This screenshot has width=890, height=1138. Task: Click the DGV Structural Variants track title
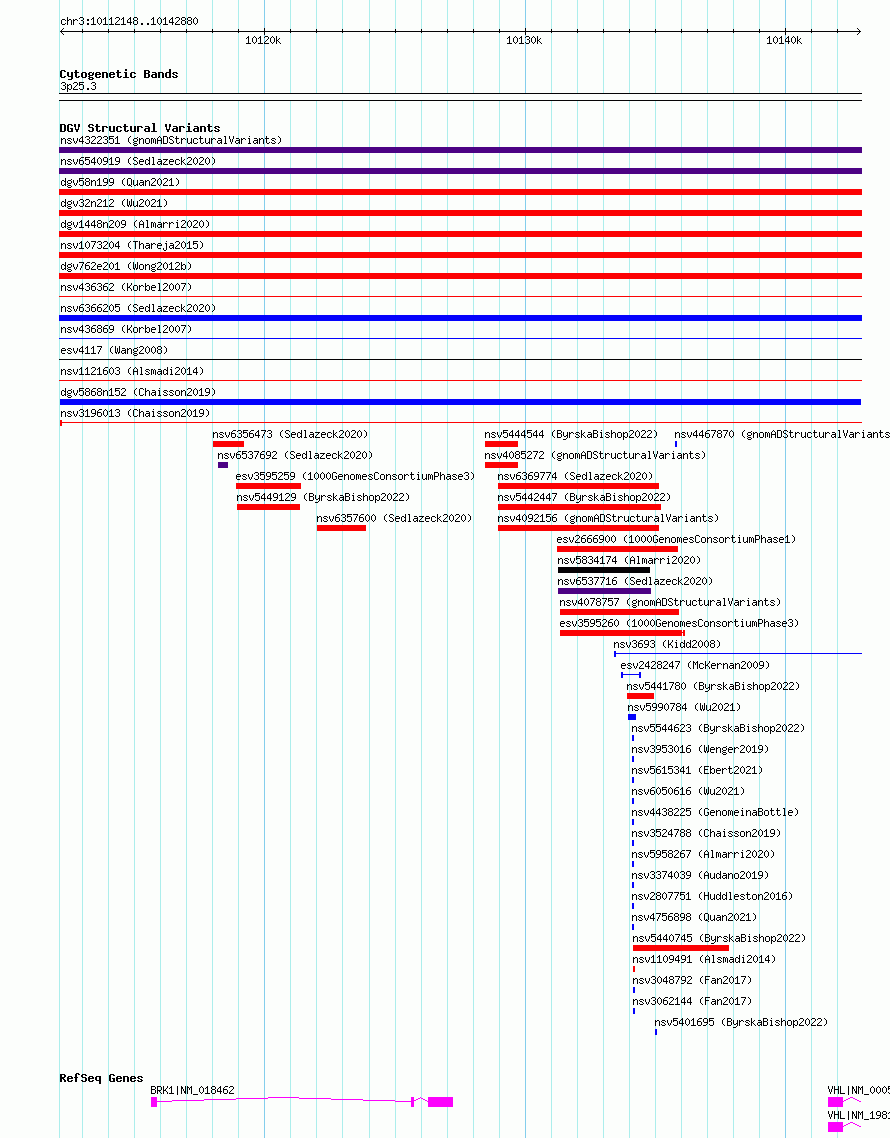140,128
